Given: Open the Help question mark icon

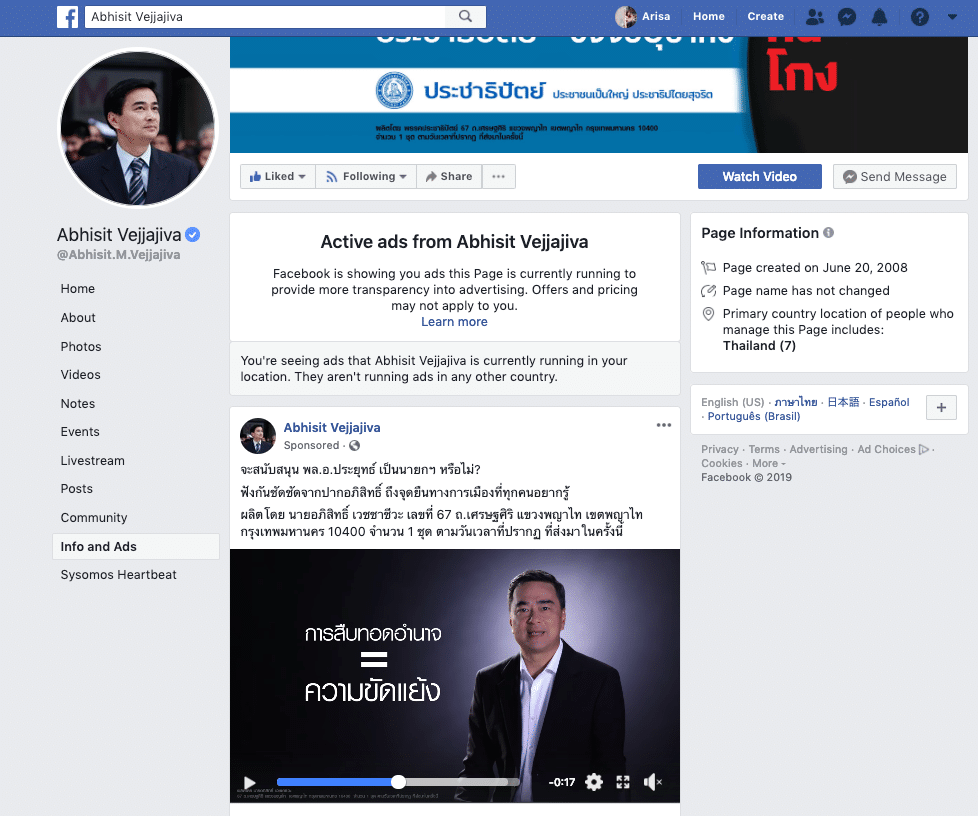Looking at the screenshot, I should [x=919, y=17].
